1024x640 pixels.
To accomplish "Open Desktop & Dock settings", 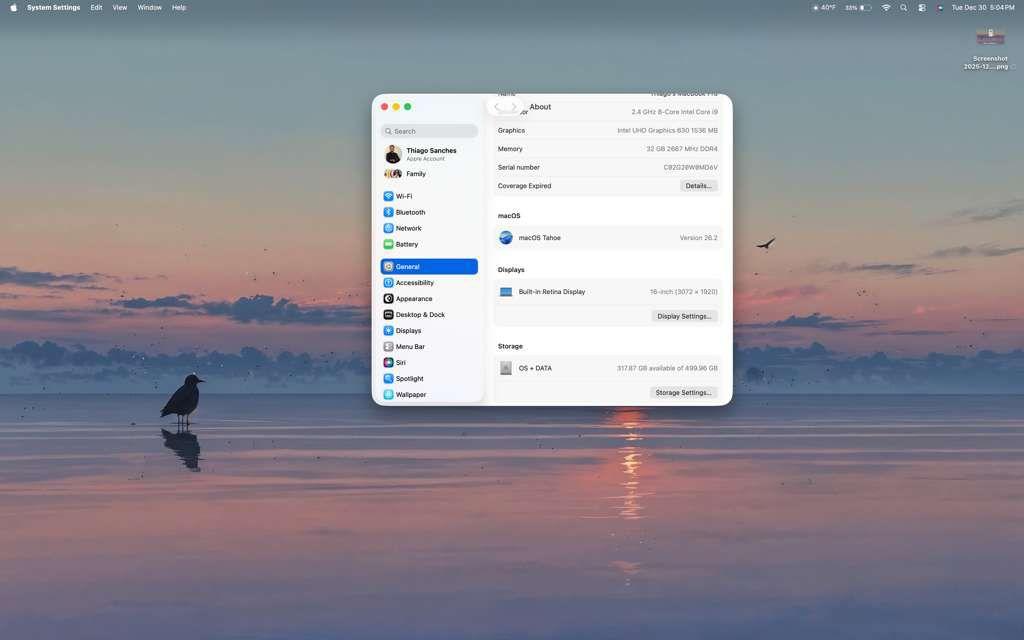I will coord(419,315).
